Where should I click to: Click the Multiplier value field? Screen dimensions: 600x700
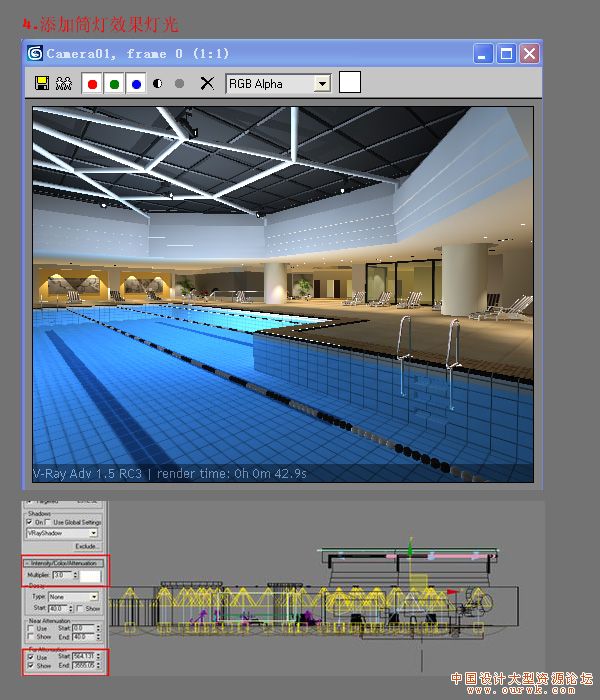pyautogui.click(x=62, y=576)
